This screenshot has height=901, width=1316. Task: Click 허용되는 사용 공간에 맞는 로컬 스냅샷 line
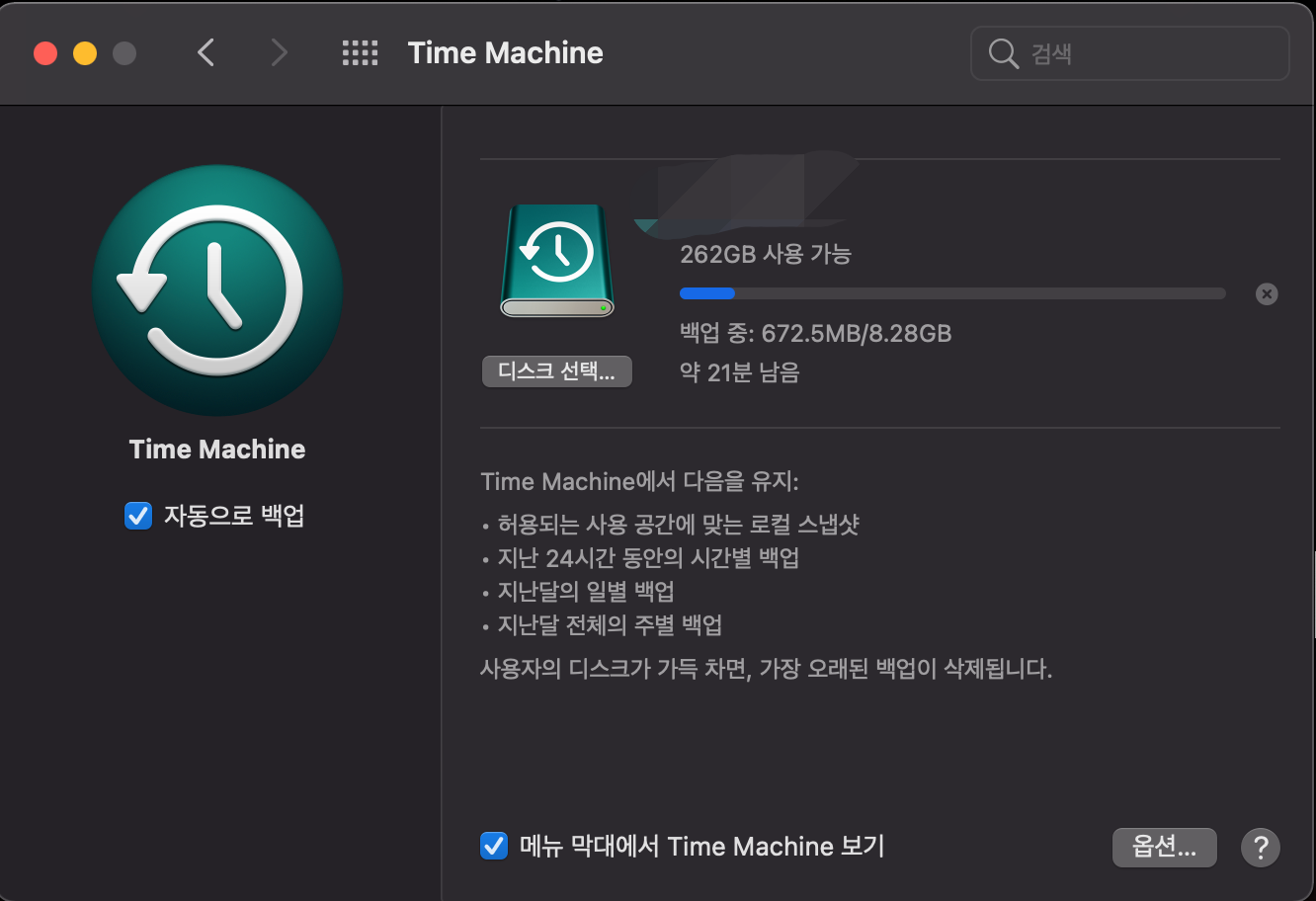point(678,525)
